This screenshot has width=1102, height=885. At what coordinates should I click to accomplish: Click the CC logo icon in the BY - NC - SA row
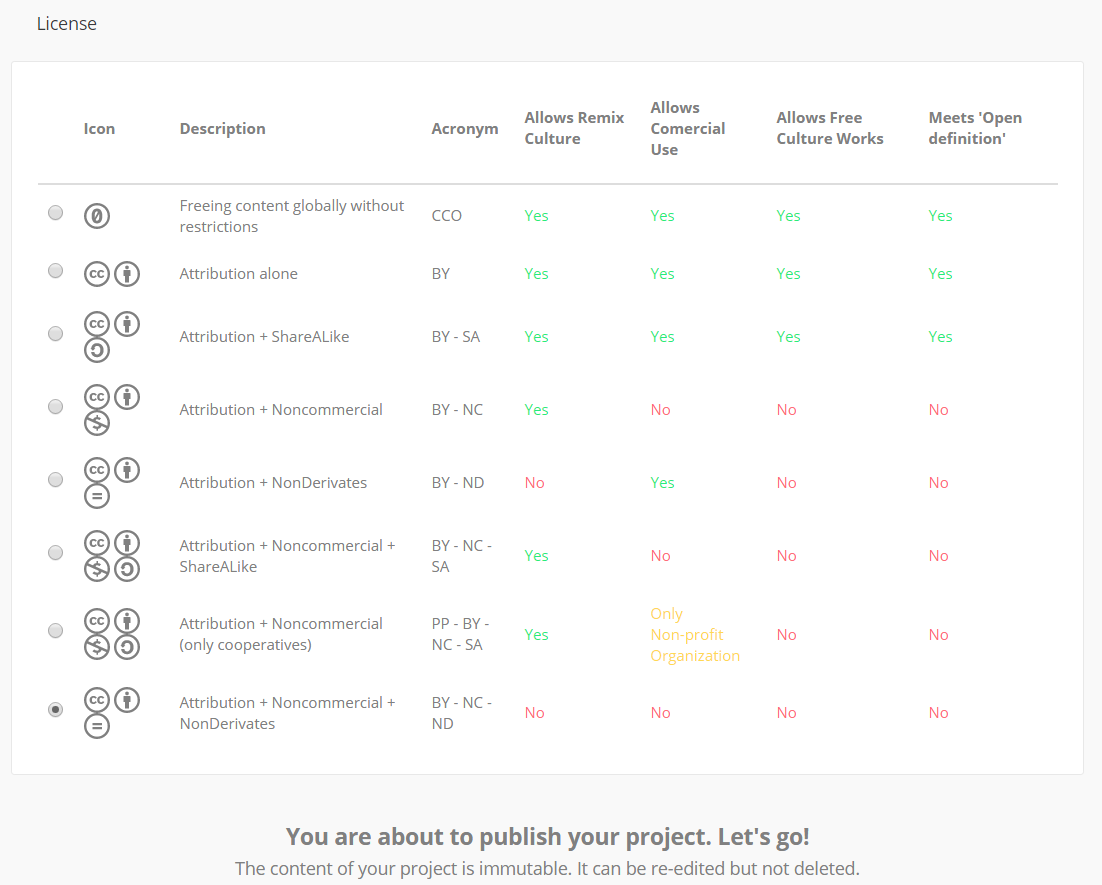97,543
